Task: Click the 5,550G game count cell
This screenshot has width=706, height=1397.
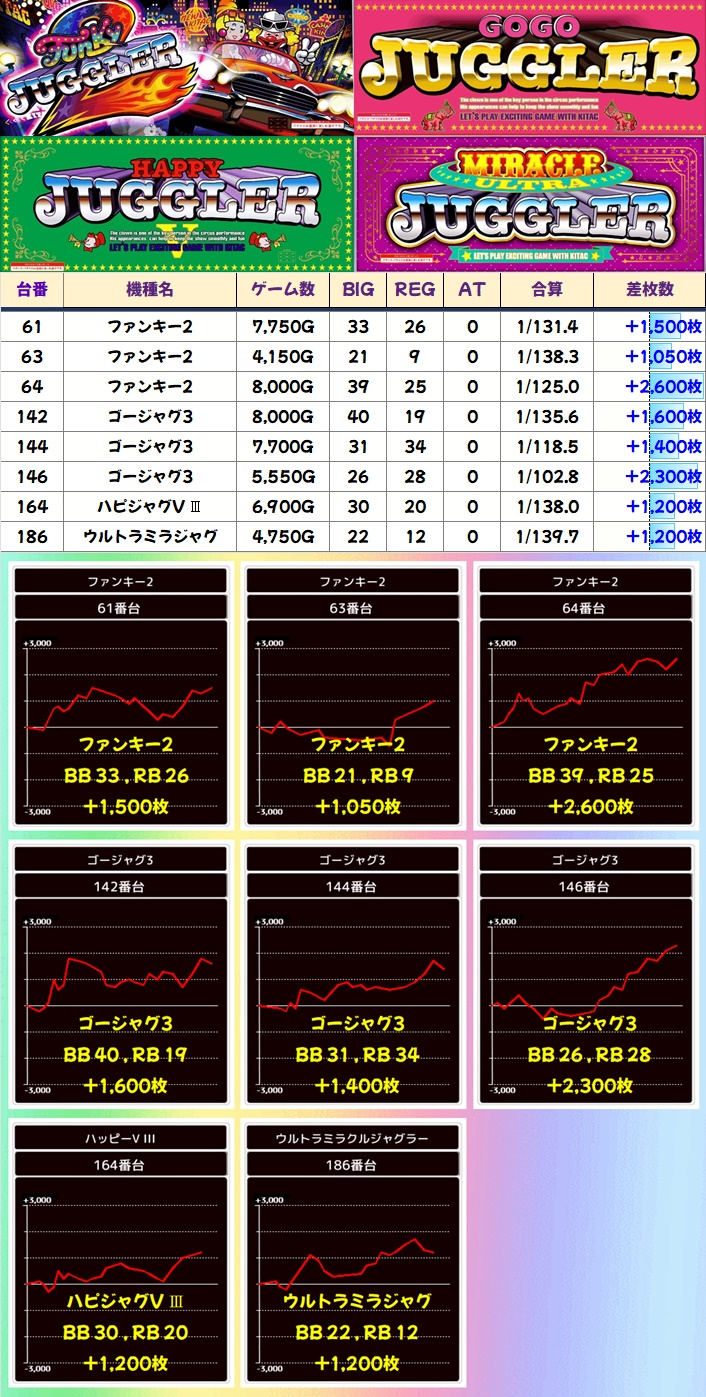Action: 283,476
